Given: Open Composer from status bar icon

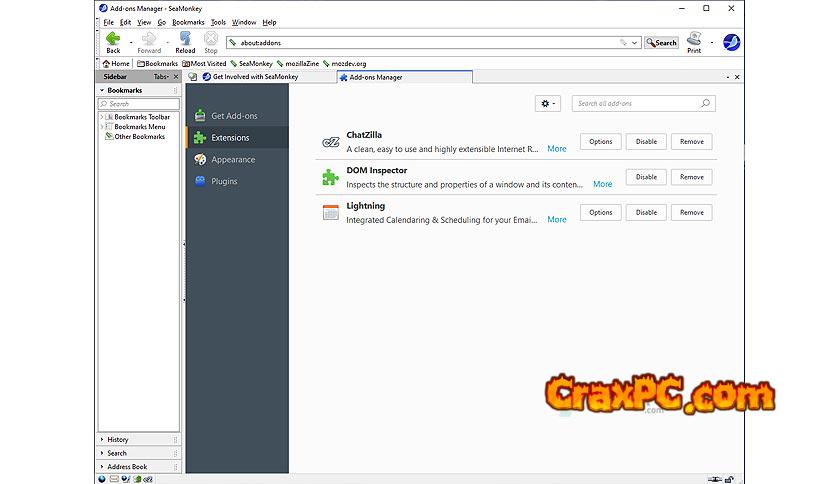Looking at the screenshot, I should click(126, 479).
